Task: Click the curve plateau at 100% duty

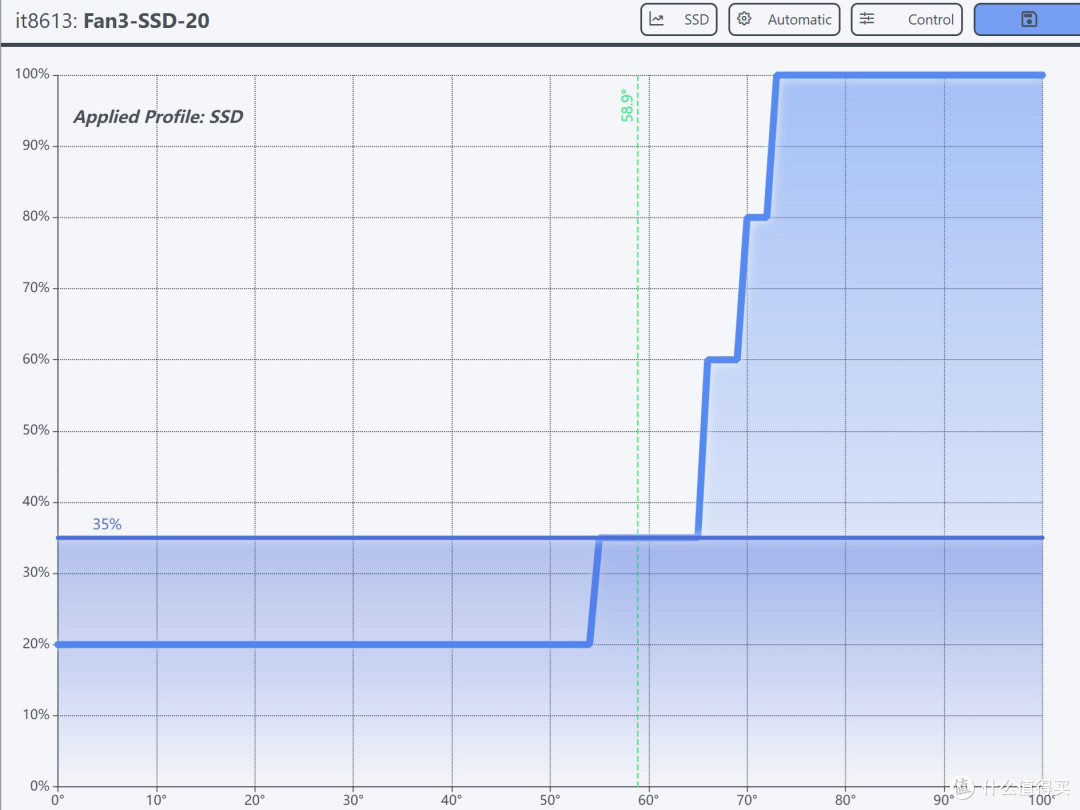Action: (x=909, y=75)
